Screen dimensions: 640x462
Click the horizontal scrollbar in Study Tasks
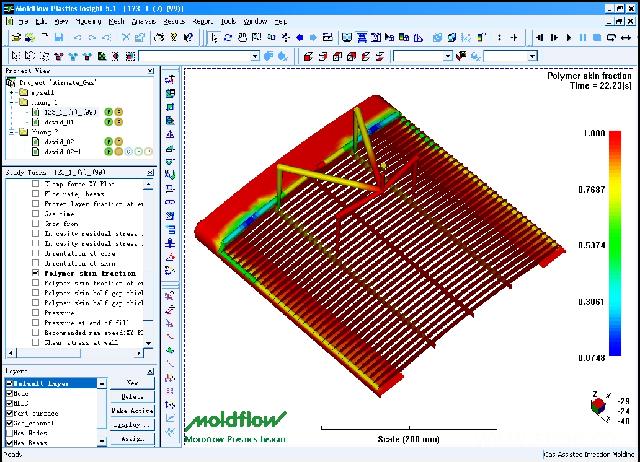pyautogui.click(x=75, y=353)
